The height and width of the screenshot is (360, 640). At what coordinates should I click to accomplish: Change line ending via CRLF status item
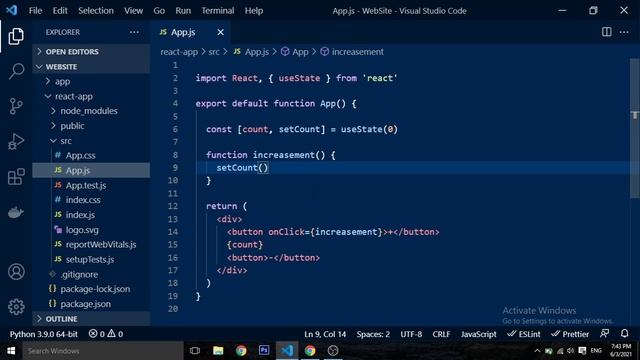point(441,334)
